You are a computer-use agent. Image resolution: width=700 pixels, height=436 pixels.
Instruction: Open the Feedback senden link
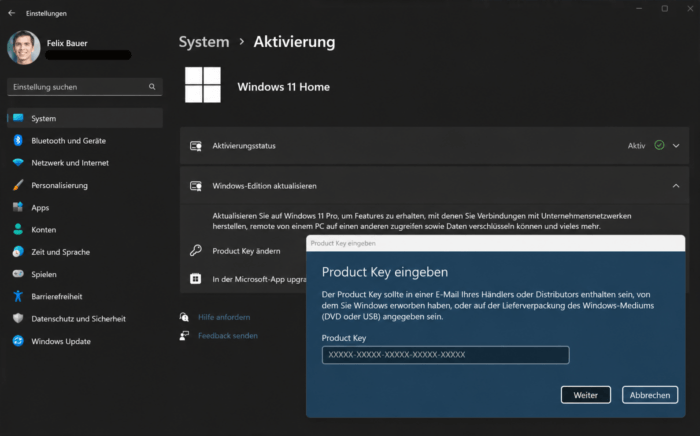(228, 336)
